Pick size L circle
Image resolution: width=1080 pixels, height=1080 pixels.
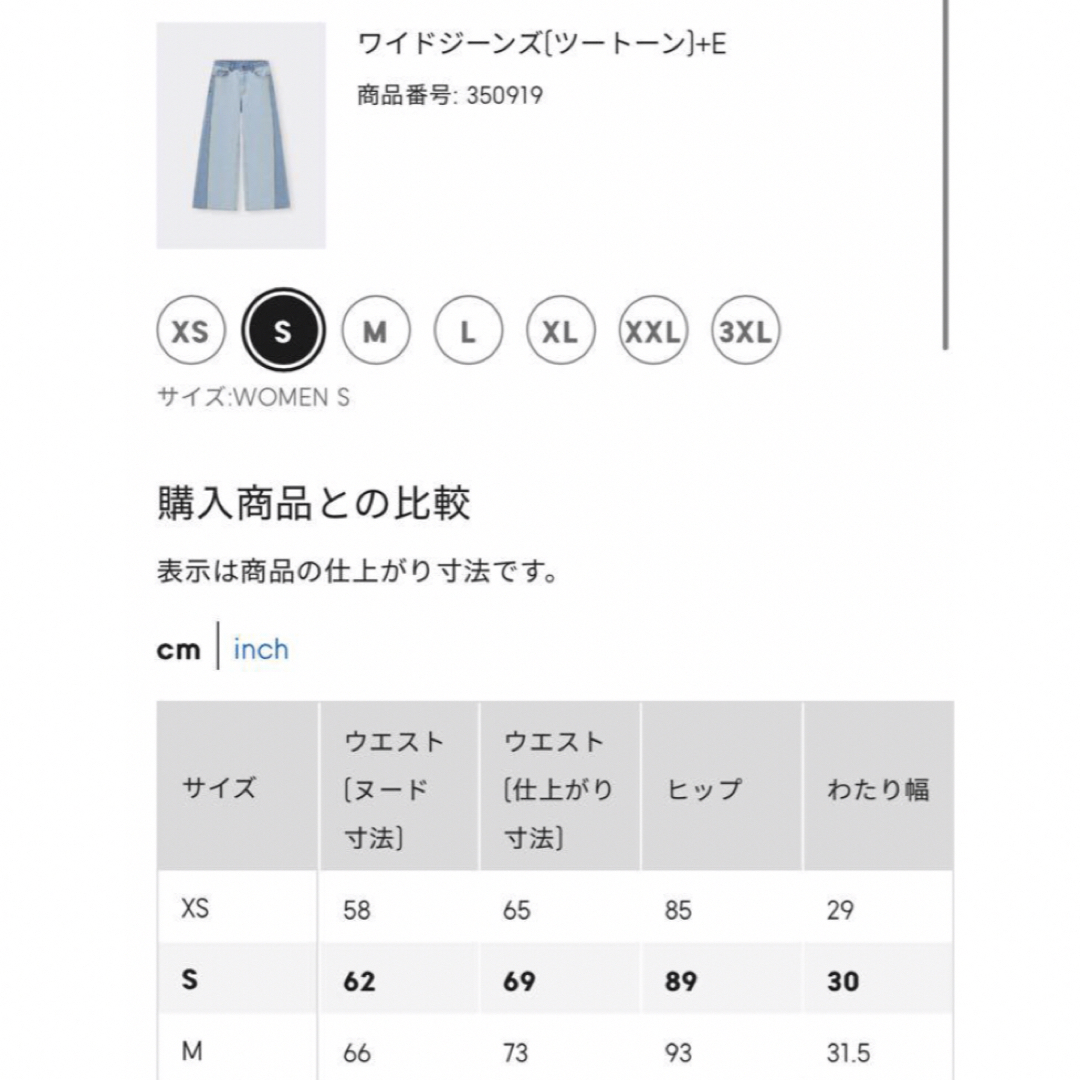click(468, 331)
